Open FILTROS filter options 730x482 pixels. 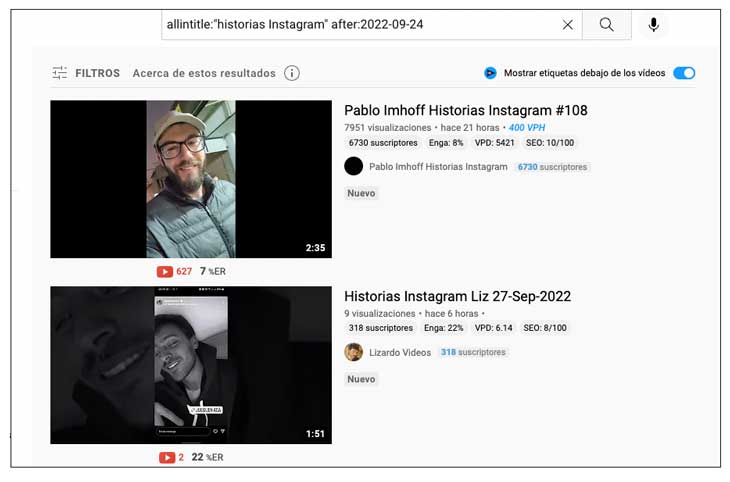[97, 73]
